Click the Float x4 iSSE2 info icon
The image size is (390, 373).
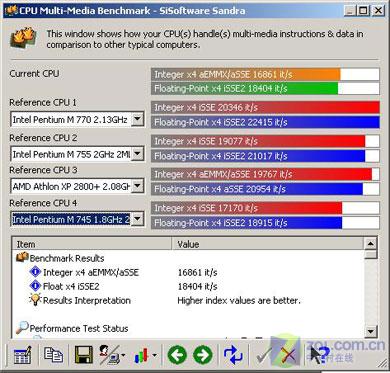pyautogui.click(x=35, y=286)
